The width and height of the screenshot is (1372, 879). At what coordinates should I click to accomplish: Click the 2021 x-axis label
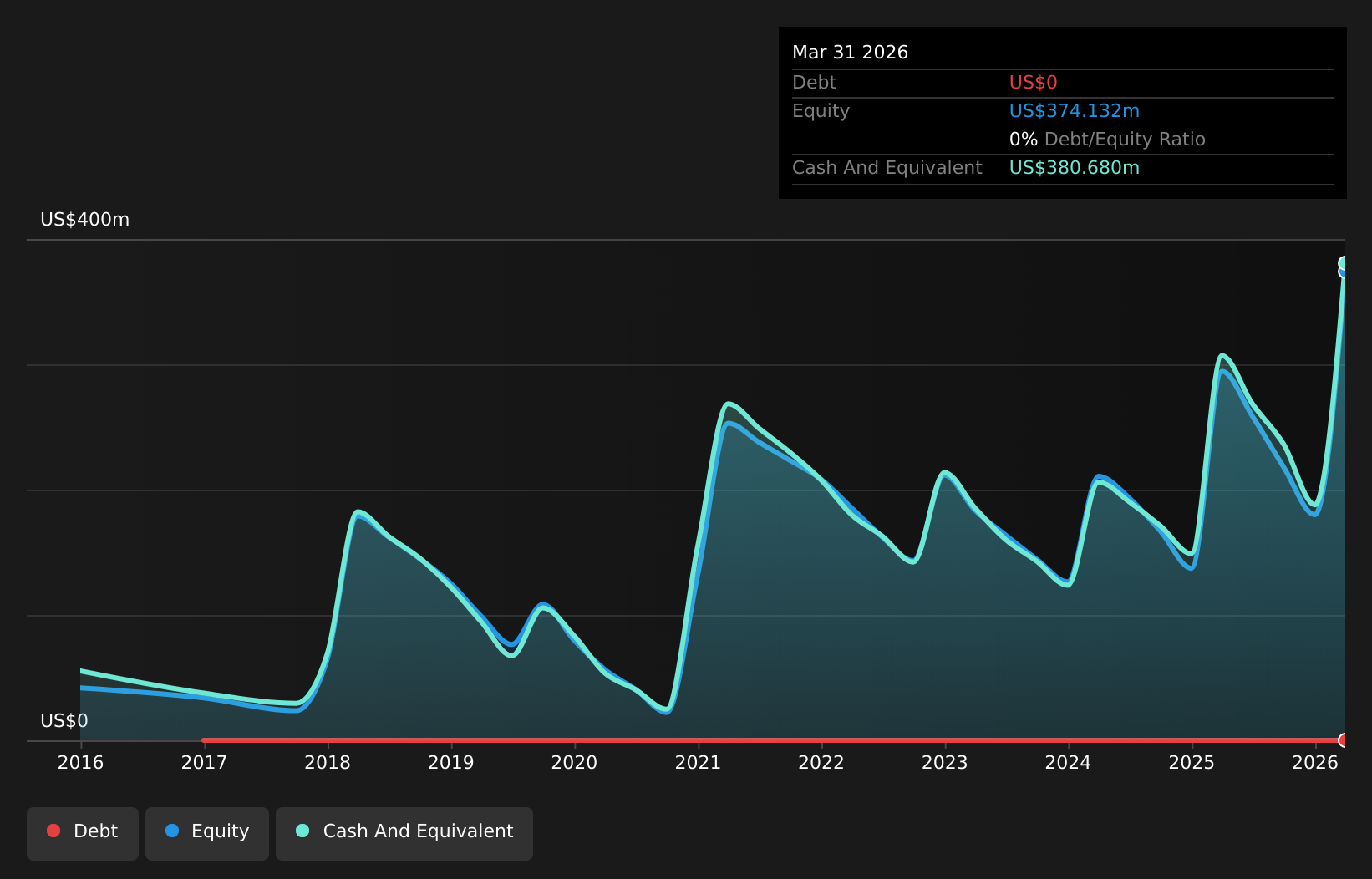coord(699,763)
